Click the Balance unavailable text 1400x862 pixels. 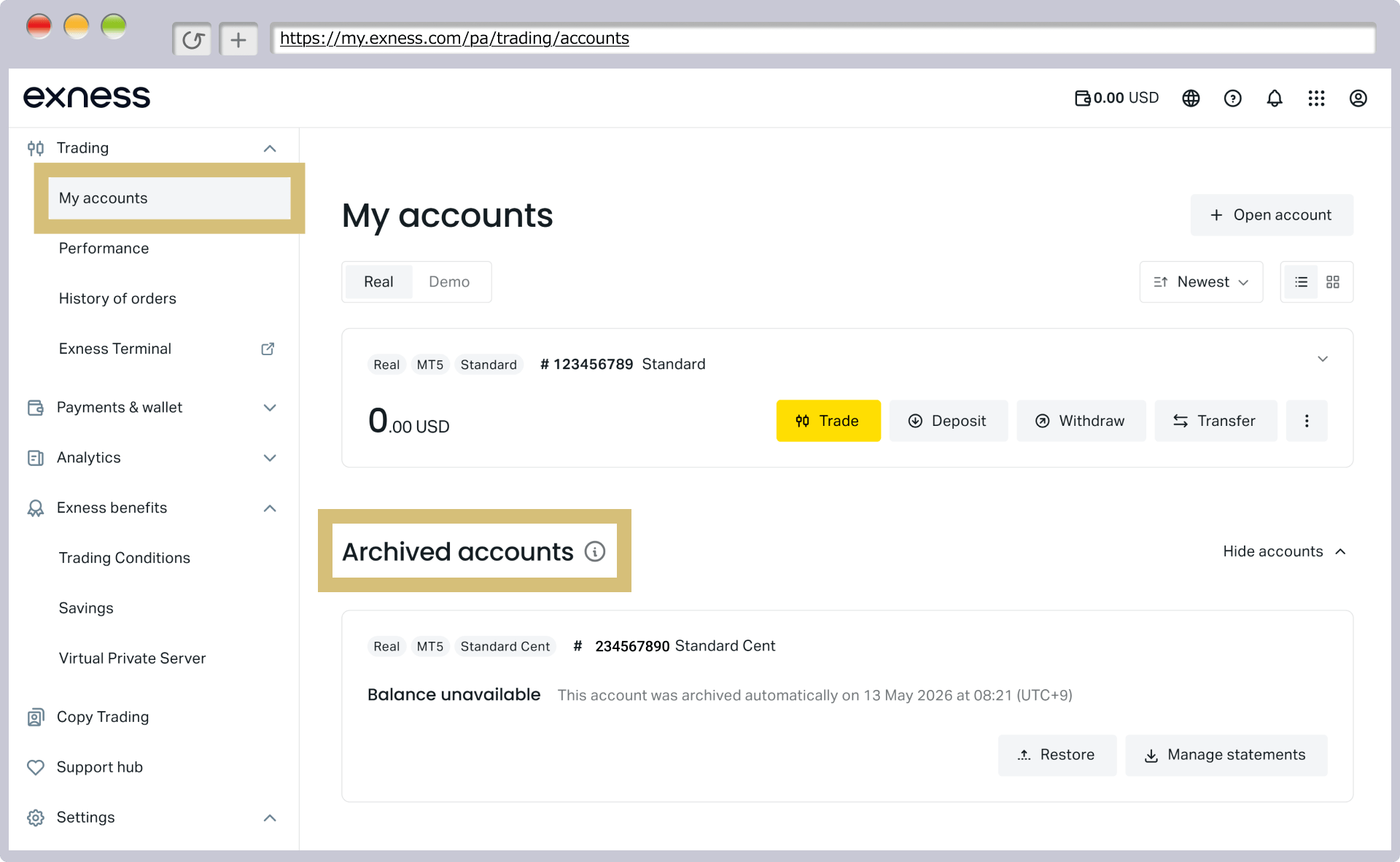(454, 694)
